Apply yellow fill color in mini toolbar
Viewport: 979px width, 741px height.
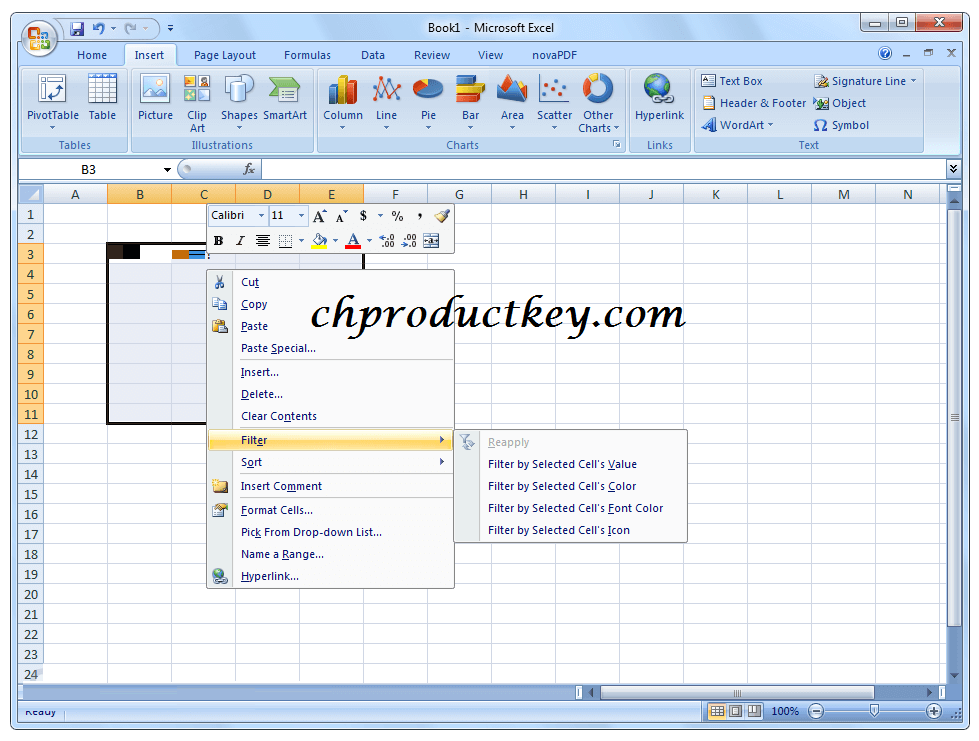click(319, 240)
